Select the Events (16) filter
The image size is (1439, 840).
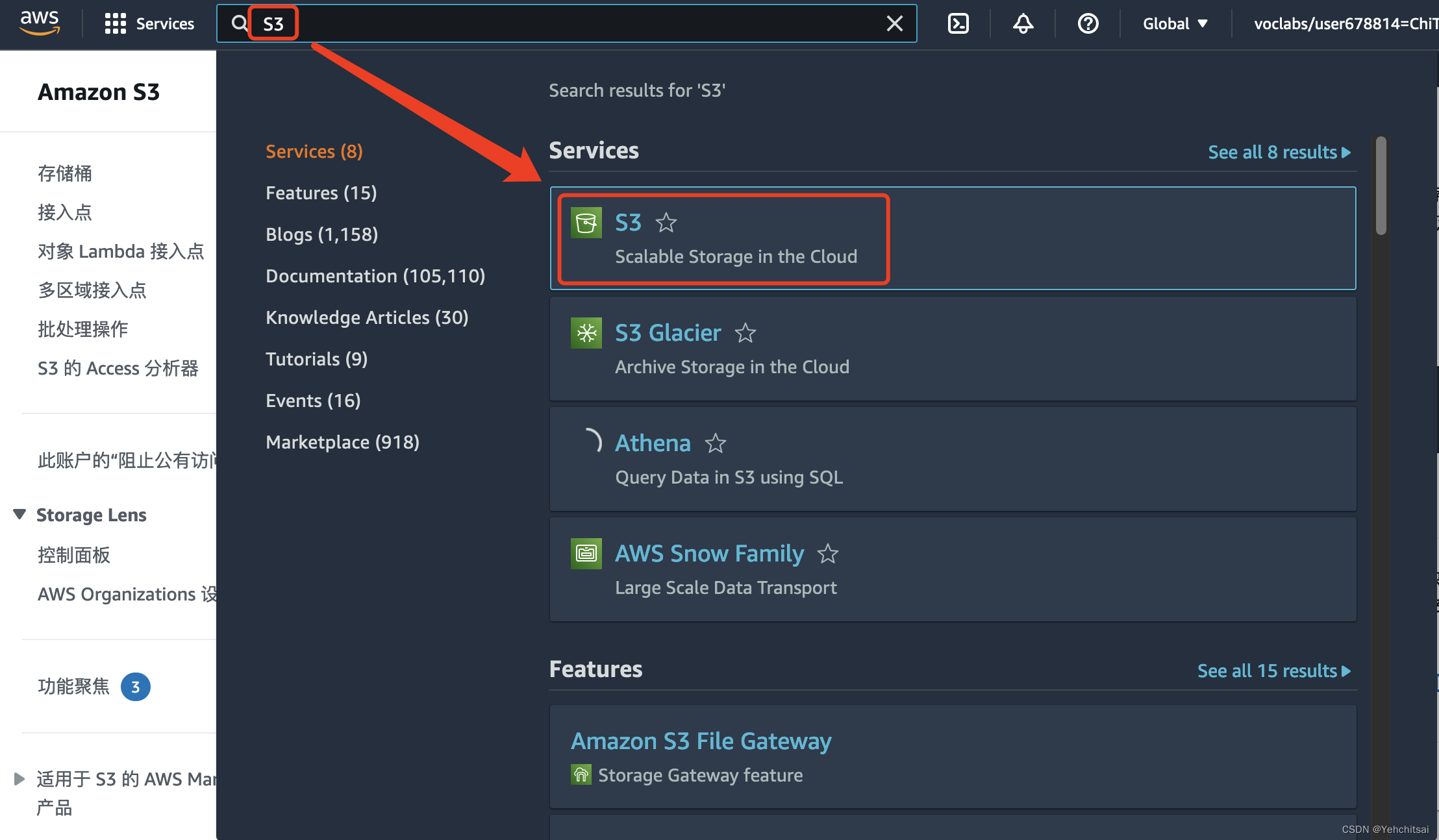pos(313,401)
